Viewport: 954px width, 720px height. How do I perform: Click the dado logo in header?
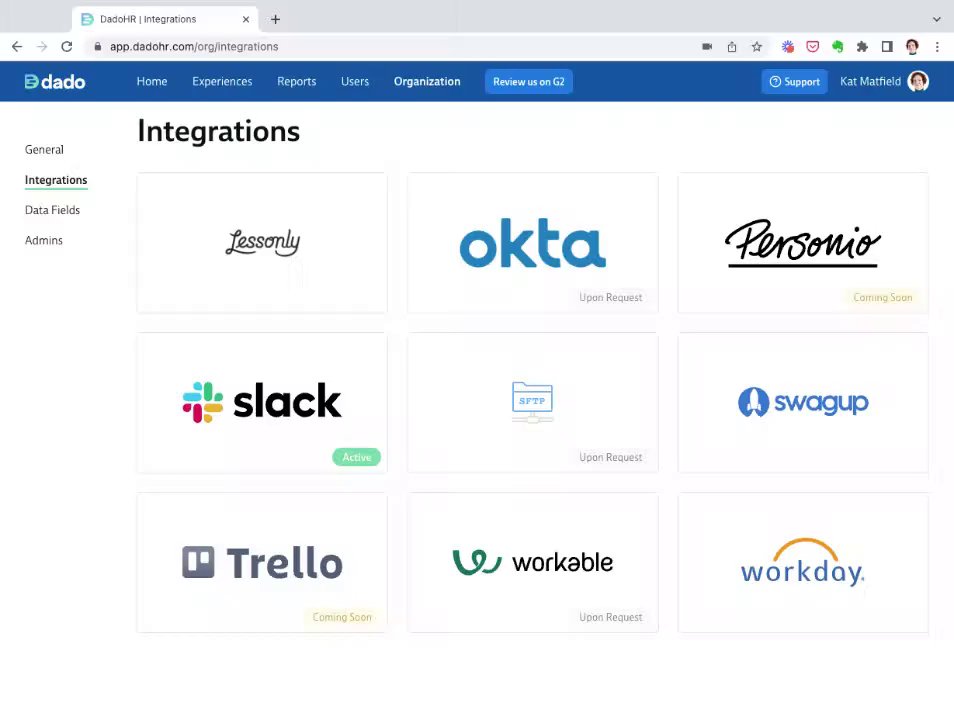55,82
